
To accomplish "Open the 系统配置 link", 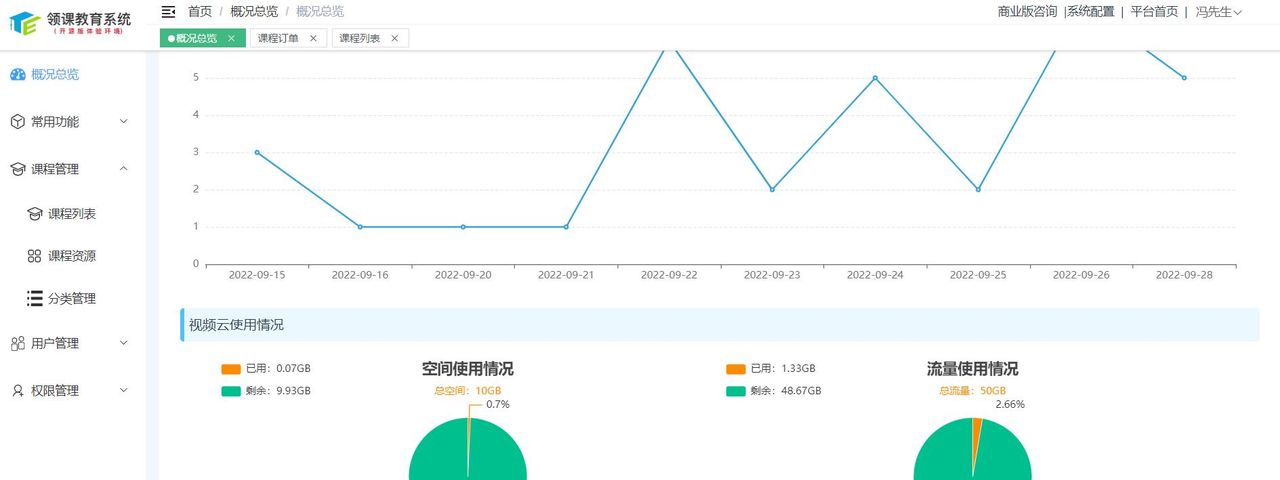I will 1090,12.
